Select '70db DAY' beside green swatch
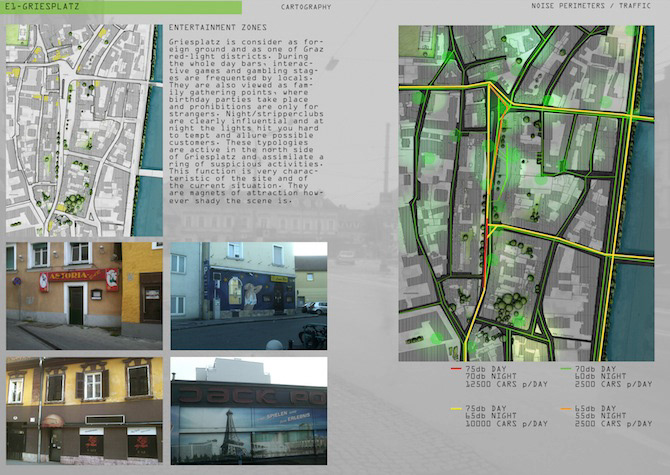670x475 pixels. pyautogui.click(x=596, y=369)
